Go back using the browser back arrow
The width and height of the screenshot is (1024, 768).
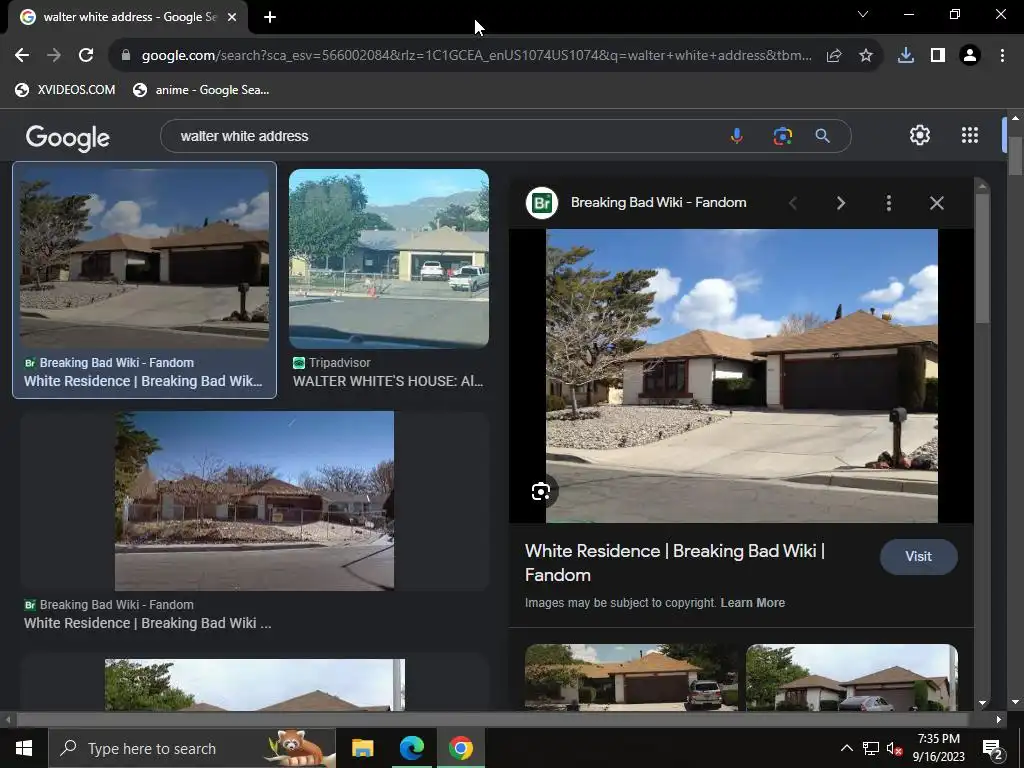pyautogui.click(x=22, y=56)
